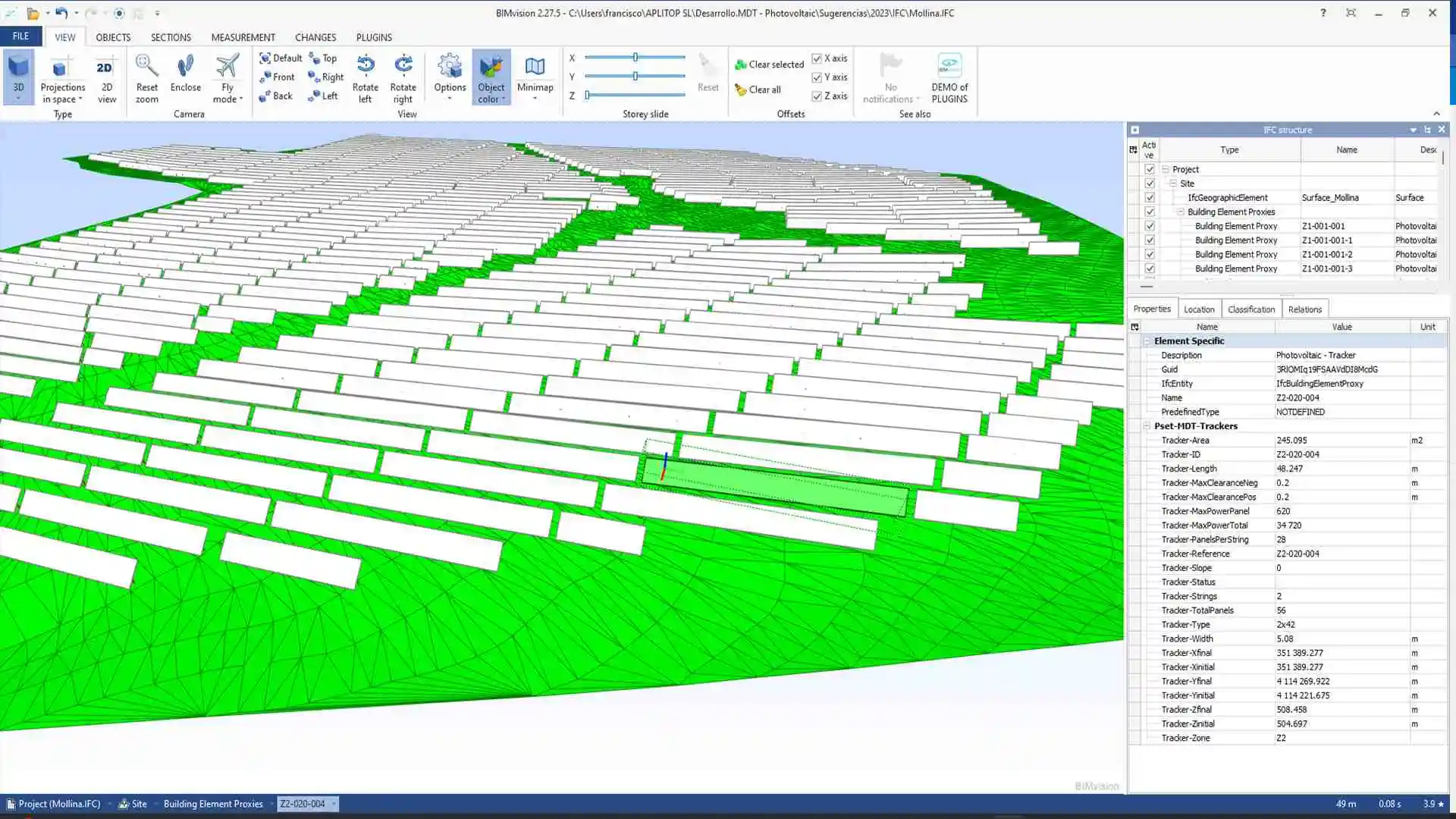Open the OBJECTS ribbon tab

click(x=113, y=37)
